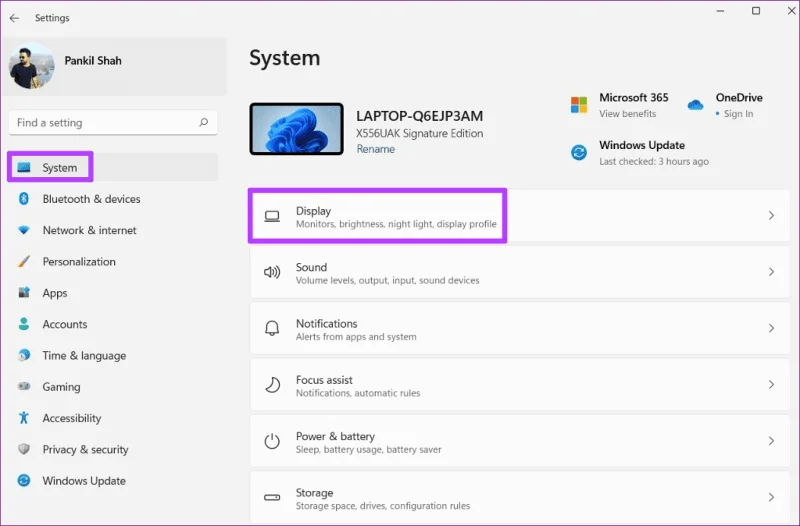800x526 pixels.
Task: Click the Gaming controller icon
Action: (x=23, y=386)
